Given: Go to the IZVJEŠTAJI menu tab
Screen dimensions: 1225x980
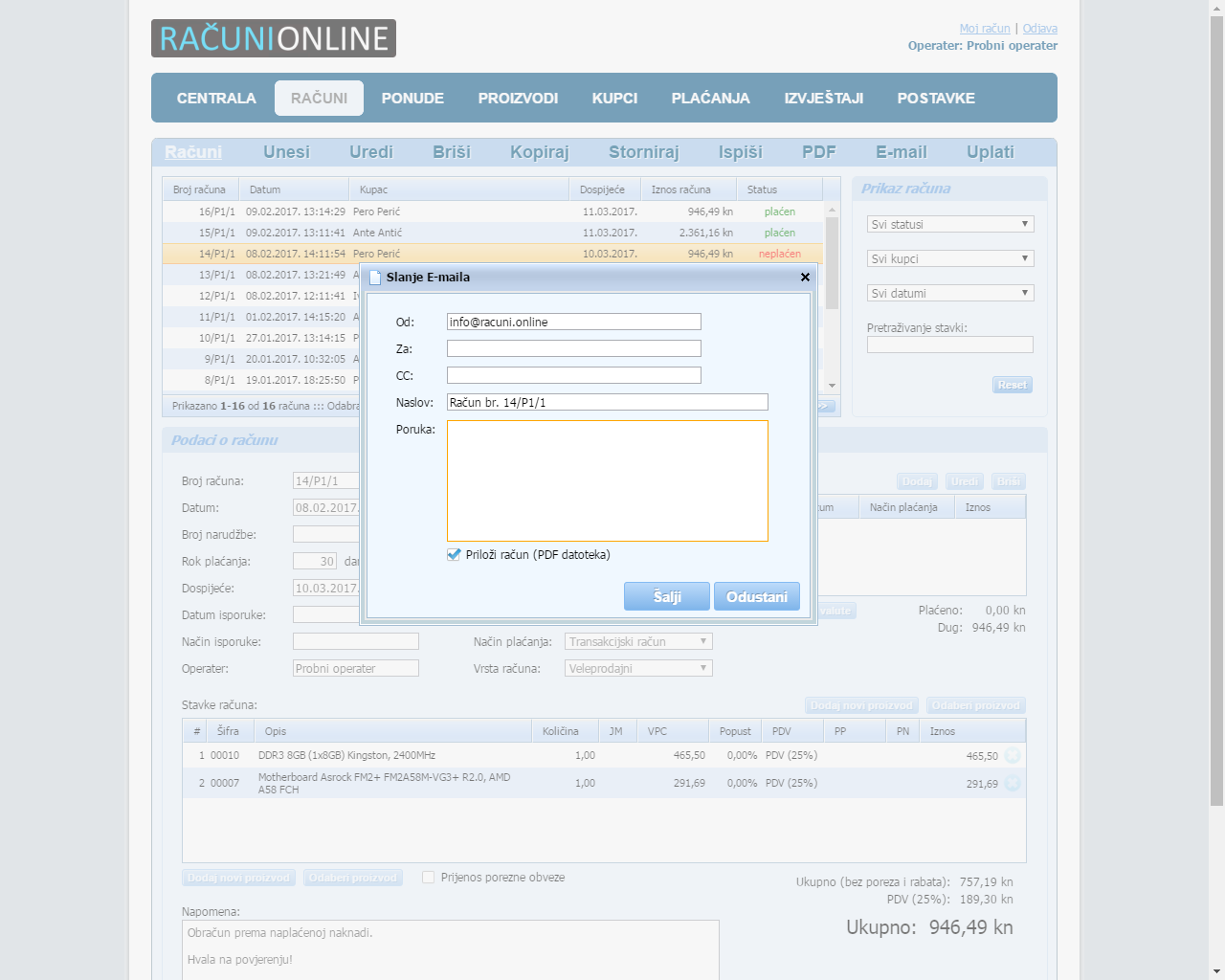Looking at the screenshot, I should (x=823, y=98).
